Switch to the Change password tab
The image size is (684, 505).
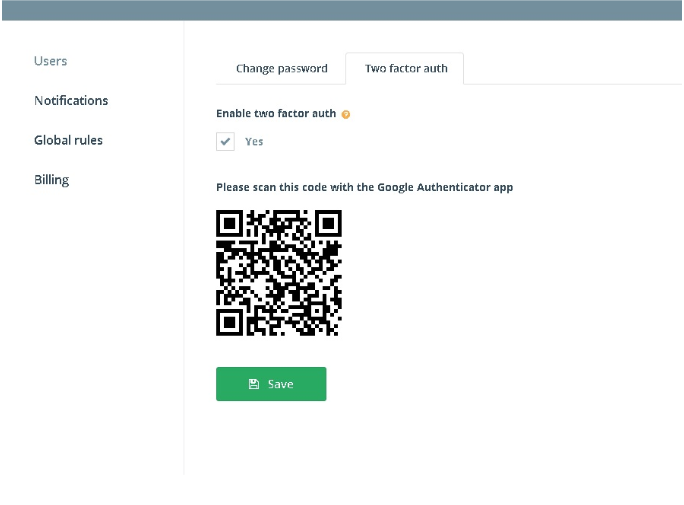(x=282, y=68)
